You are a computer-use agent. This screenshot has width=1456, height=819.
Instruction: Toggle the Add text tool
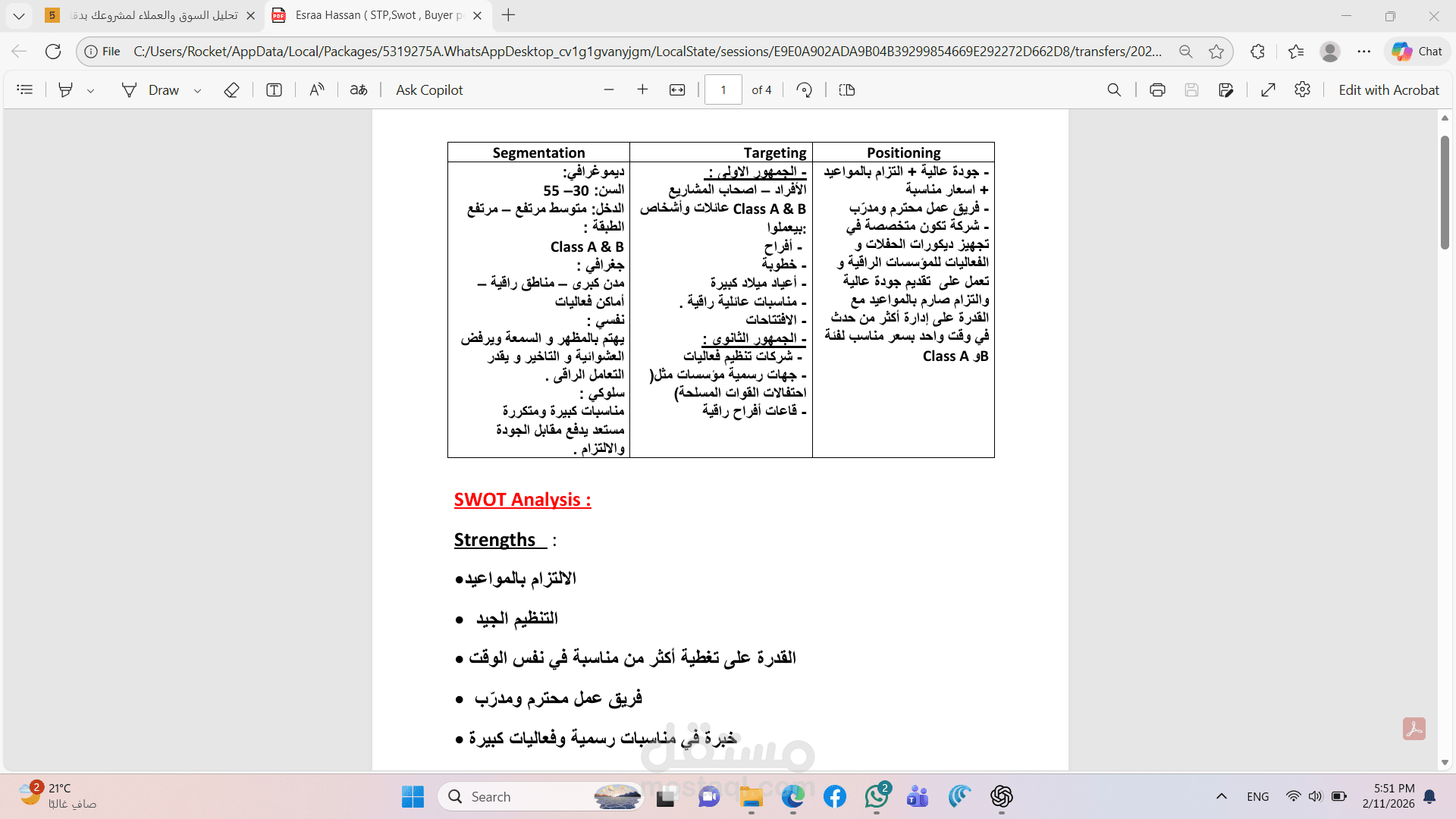(274, 89)
